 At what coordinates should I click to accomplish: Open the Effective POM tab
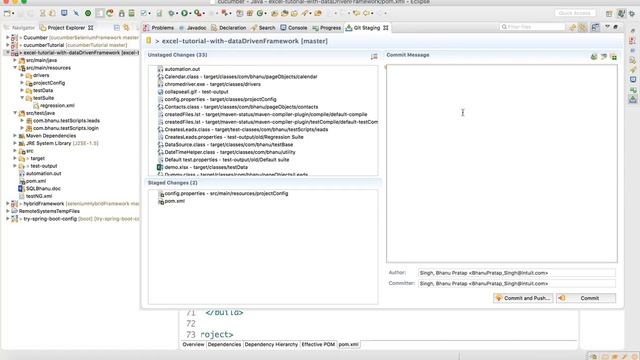318,344
